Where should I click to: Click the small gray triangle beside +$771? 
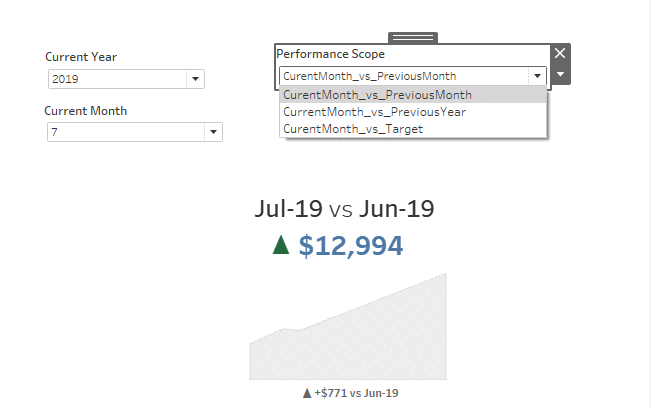(x=307, y=393)
